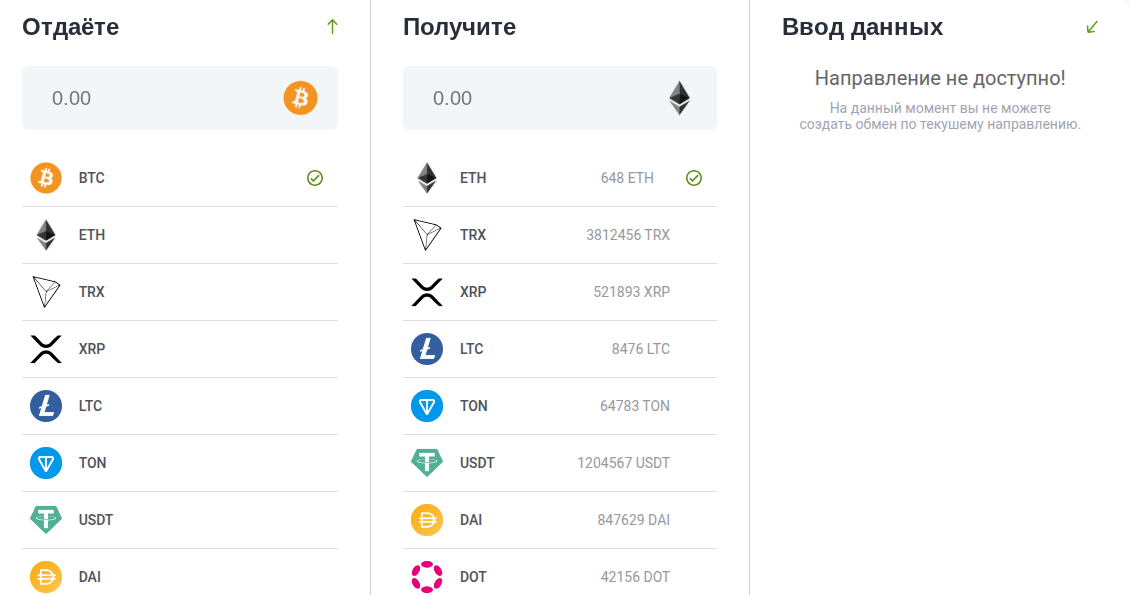Pick the USDT Tether icon under Получите
Image resolution: width=1129 pixels, height=595 pixels.
pyautogui.click(x=427, y=462)
